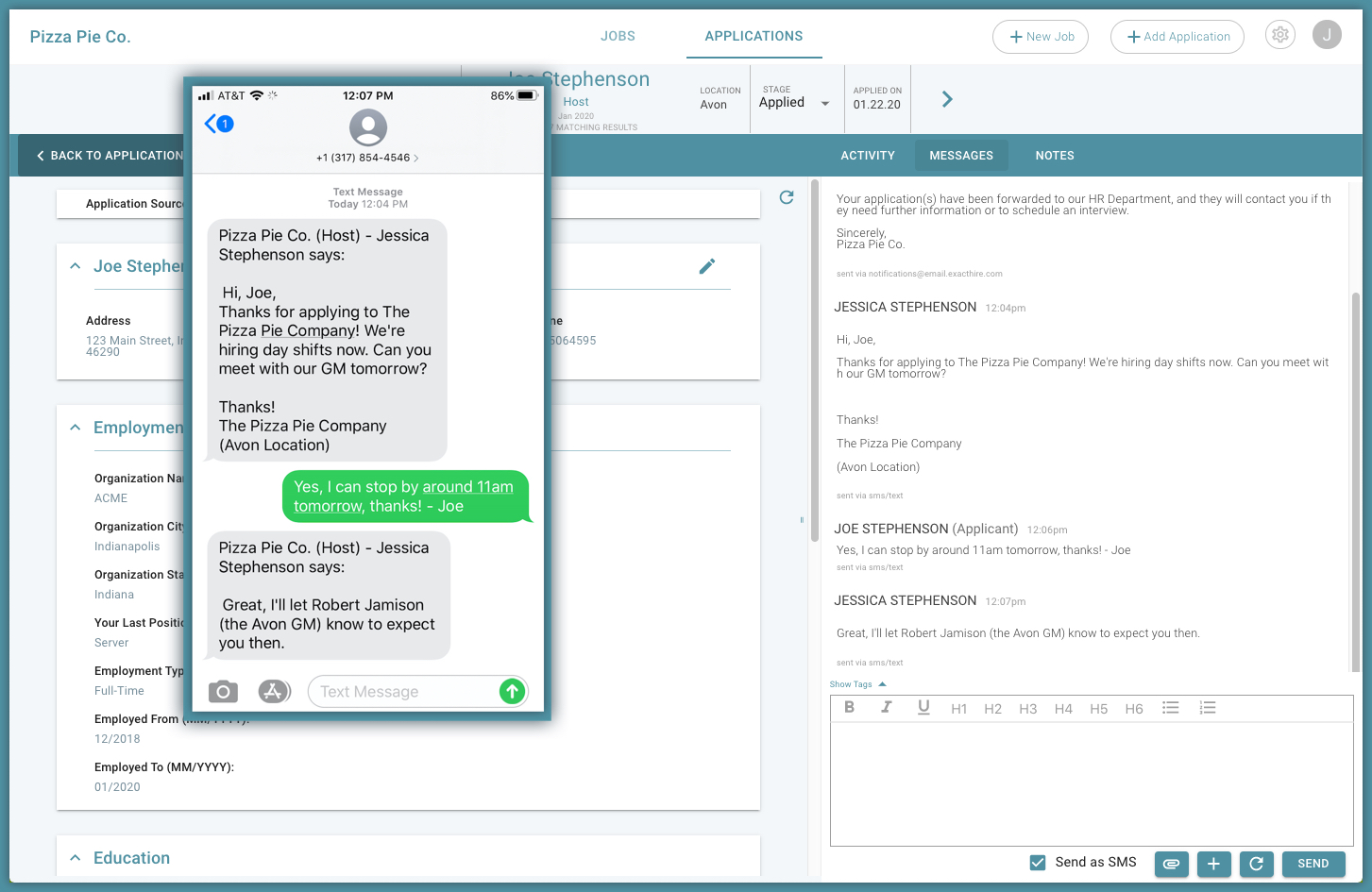This screenshot has height=892, width=1372.
Task: Click the Avon location value
Action: [714, 105]
